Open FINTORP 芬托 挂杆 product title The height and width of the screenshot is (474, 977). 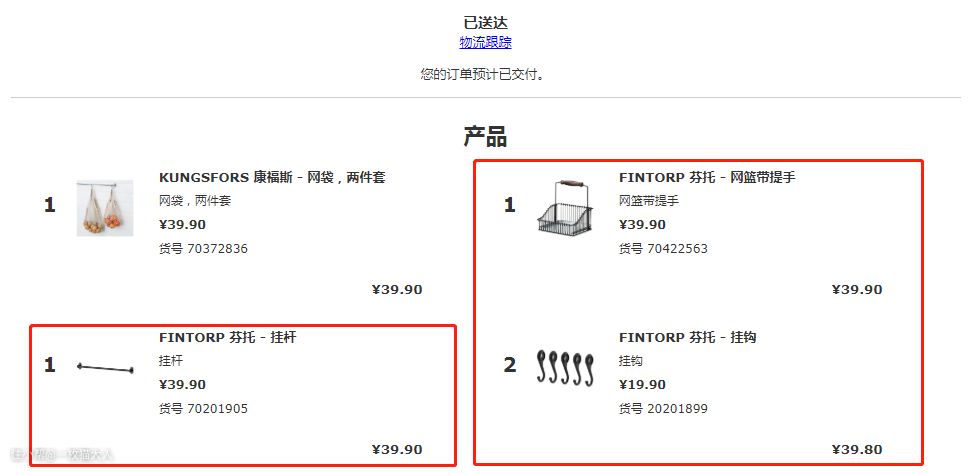228,337
